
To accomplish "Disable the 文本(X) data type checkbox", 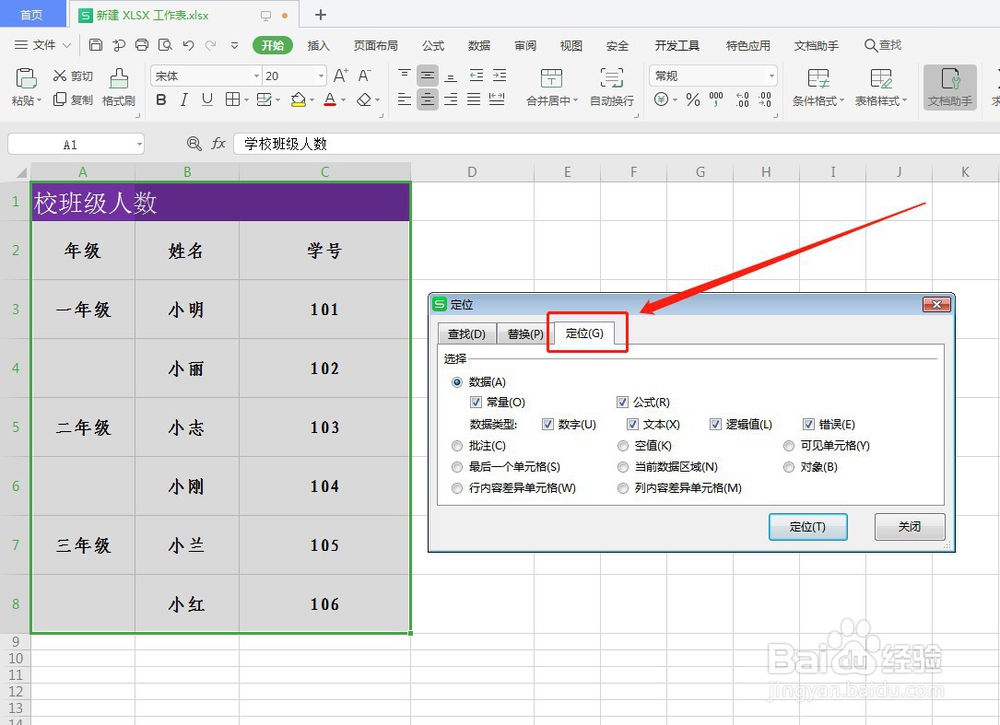I will (x=631, y=424).
